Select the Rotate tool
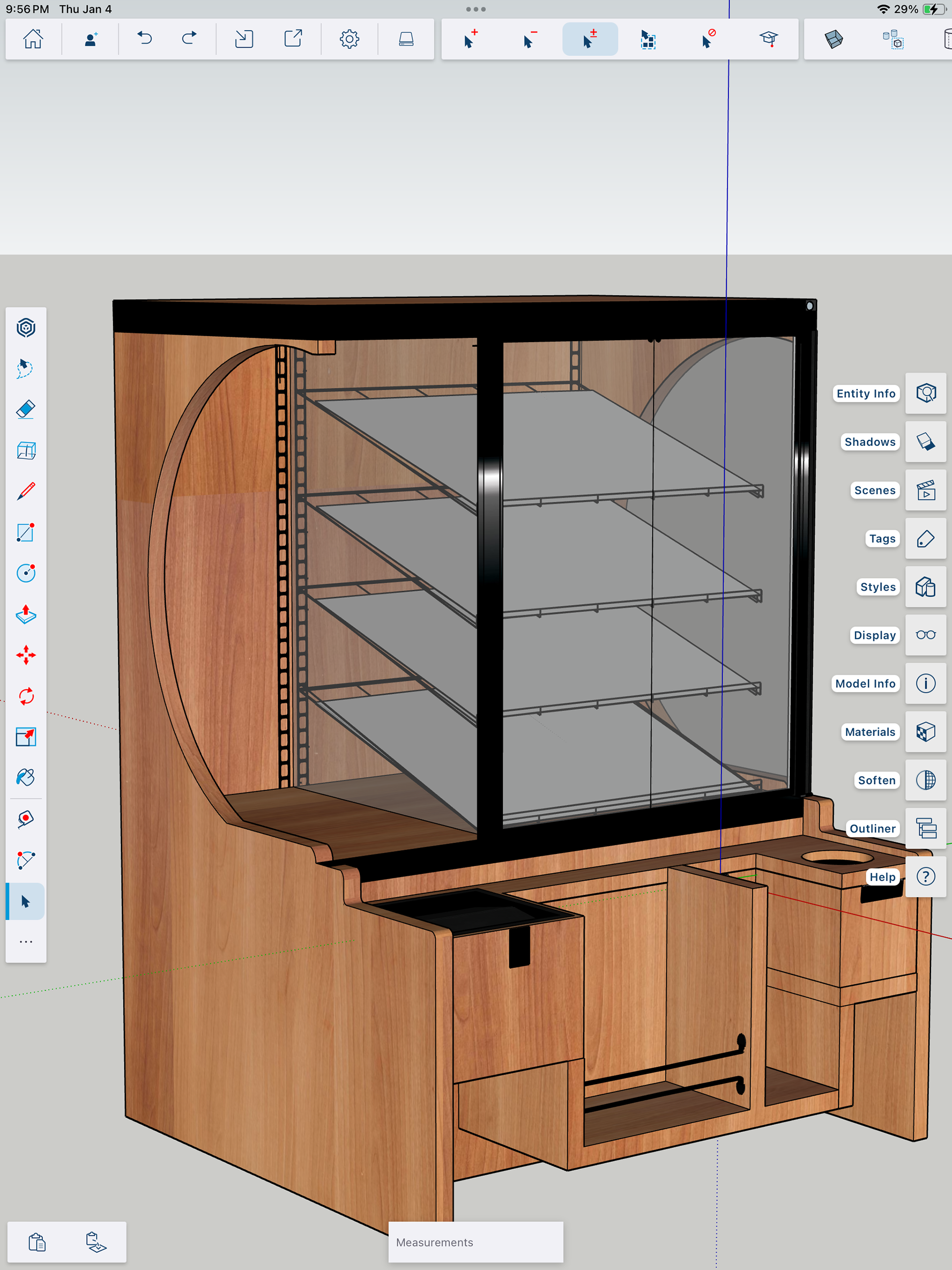This screenshot has width=952, height=1270. pyautogui.click(x=26, y=696)
